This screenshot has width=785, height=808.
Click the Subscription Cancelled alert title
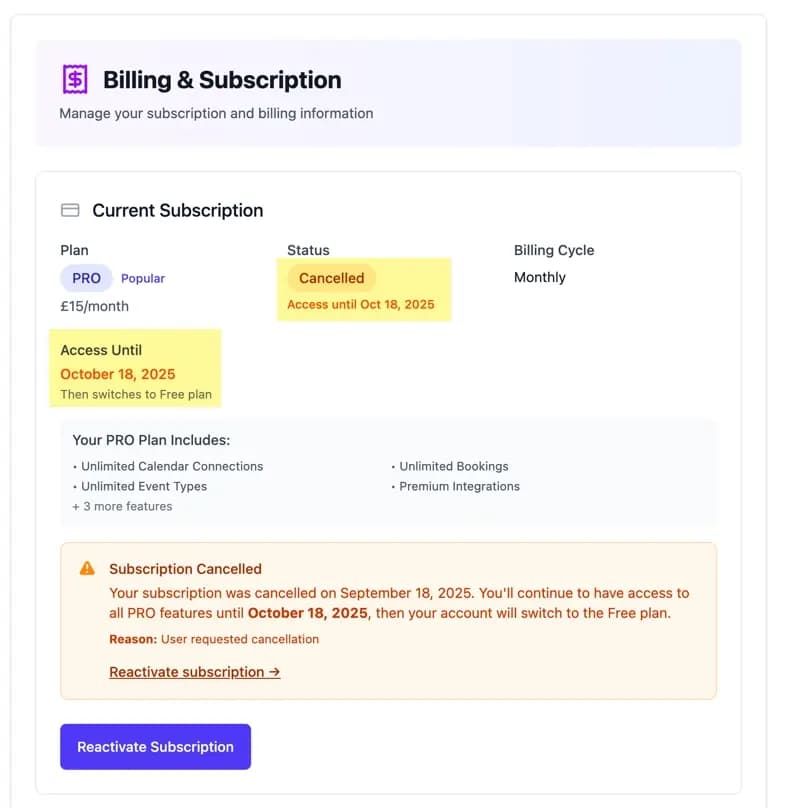click(185, 569)
